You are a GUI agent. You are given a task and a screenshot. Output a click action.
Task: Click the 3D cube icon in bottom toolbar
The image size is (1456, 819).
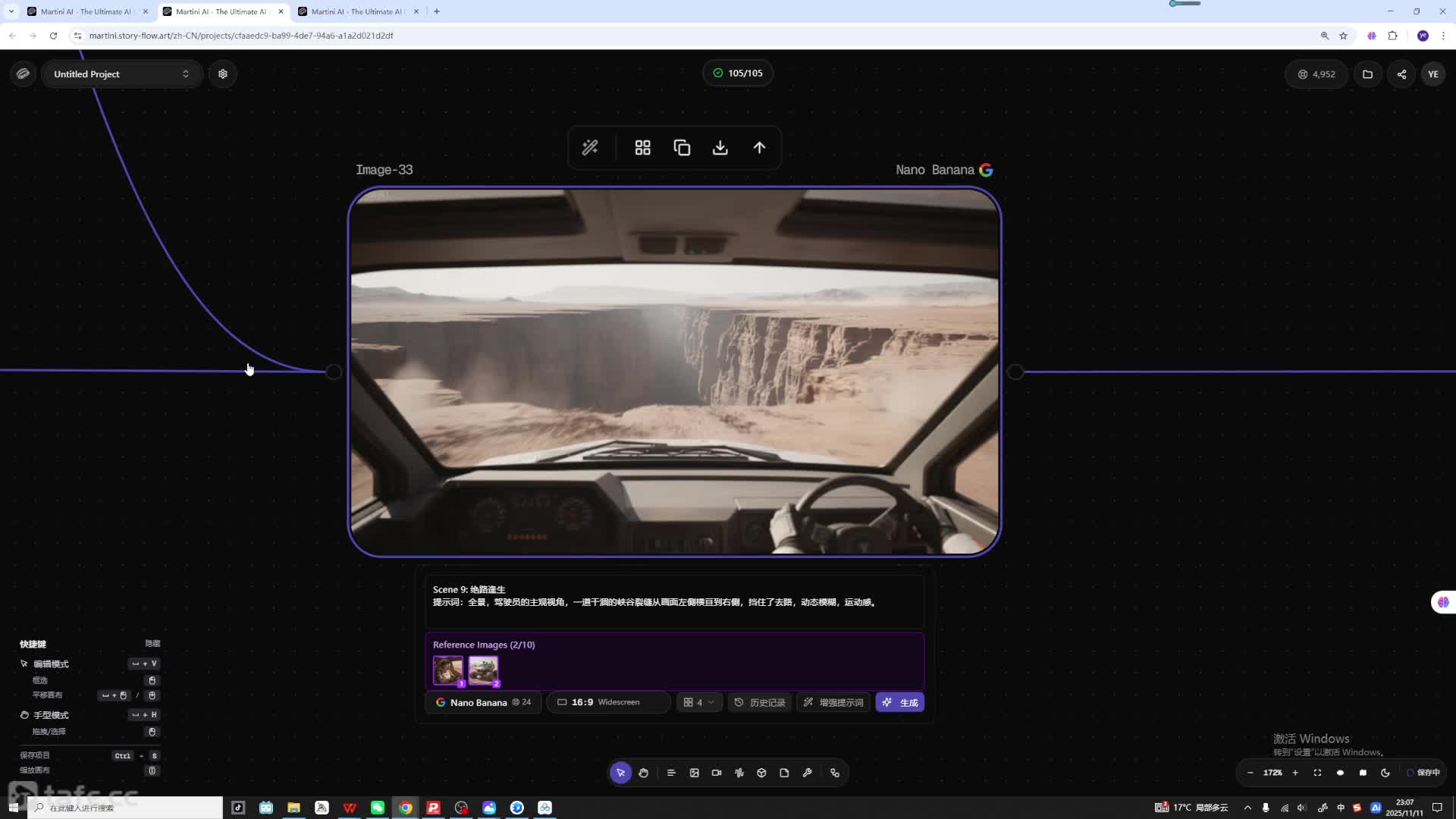pyautogui.click(x=761, y=773)
